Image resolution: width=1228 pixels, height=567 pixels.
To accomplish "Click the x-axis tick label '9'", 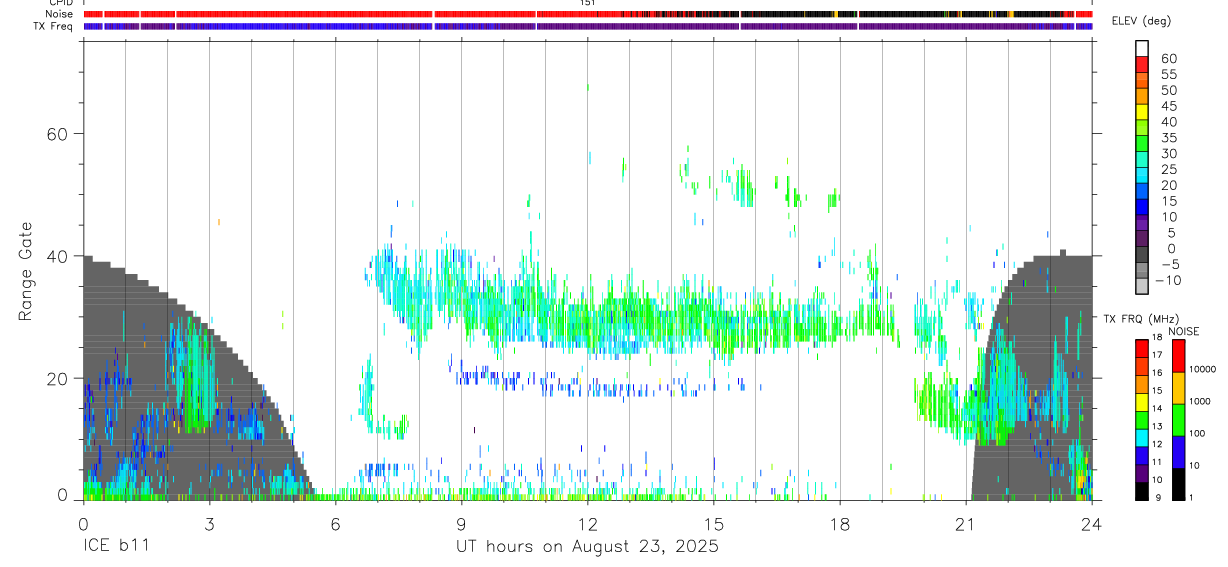I will 461,523.
